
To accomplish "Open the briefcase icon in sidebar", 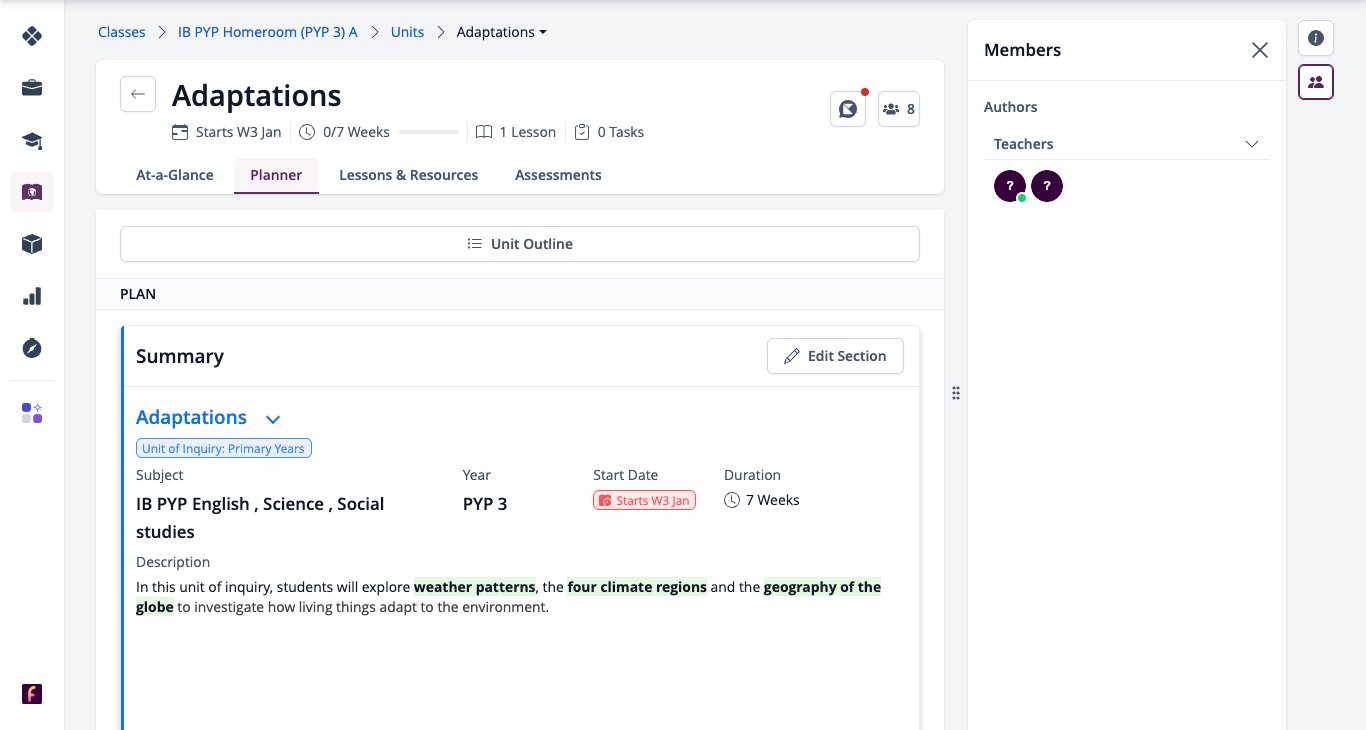I will click(x=32, y=88).
